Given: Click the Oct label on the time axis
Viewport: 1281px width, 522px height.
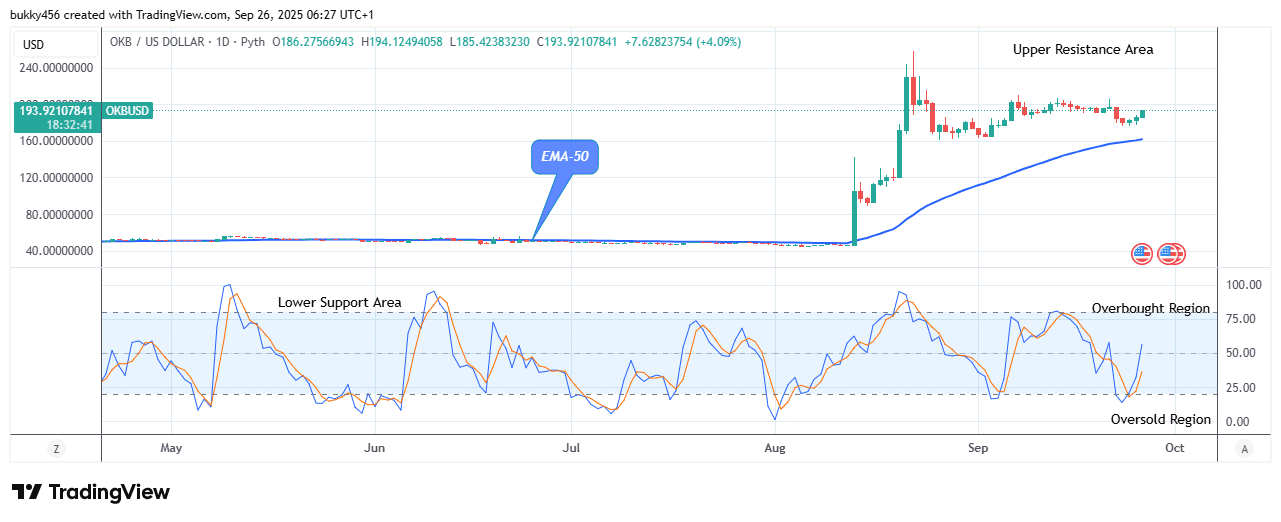Looking at the screenshot, I should pos(1175,448).
